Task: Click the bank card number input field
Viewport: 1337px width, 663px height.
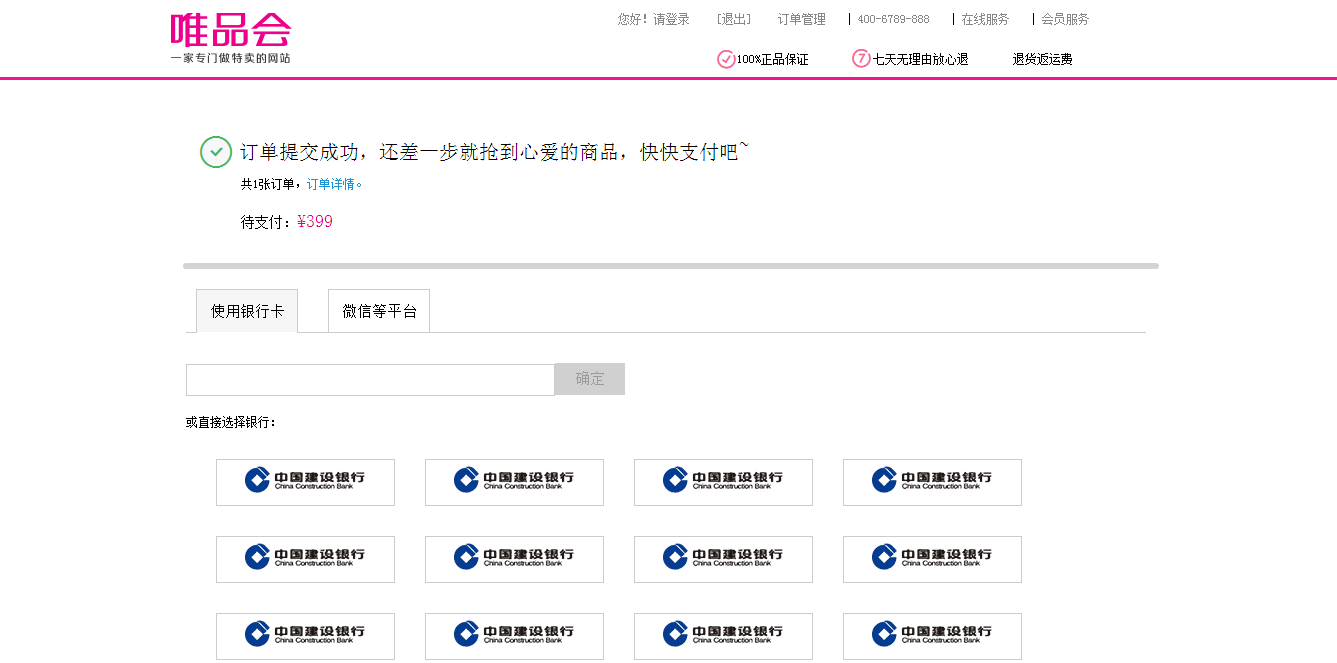Action: coord(370,380)
